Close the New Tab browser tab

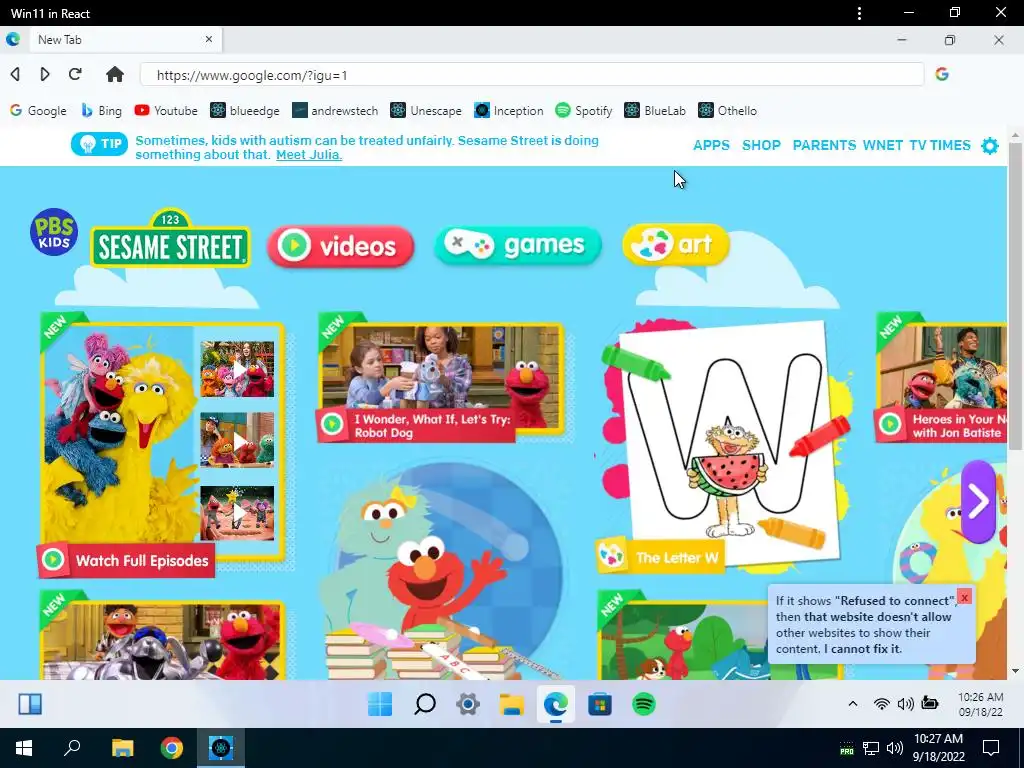pos(209,39)
